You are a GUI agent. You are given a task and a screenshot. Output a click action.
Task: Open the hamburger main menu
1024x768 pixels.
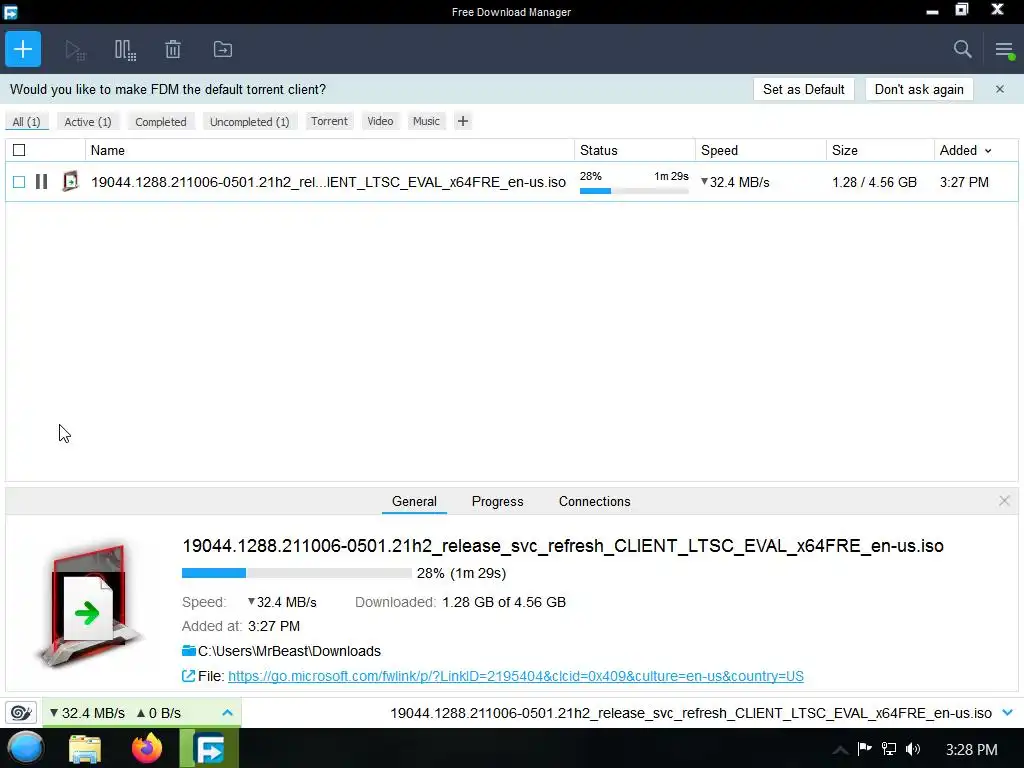(1004, 50)
